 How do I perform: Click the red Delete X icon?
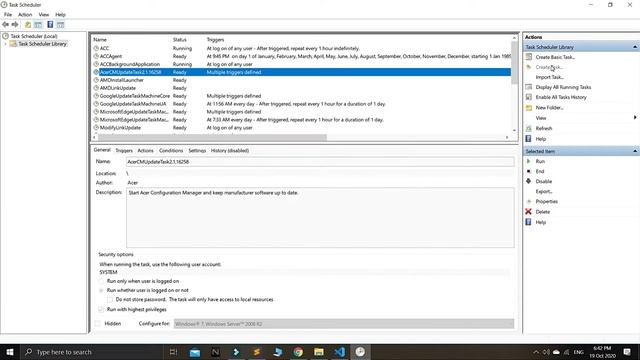pos(528,211)
